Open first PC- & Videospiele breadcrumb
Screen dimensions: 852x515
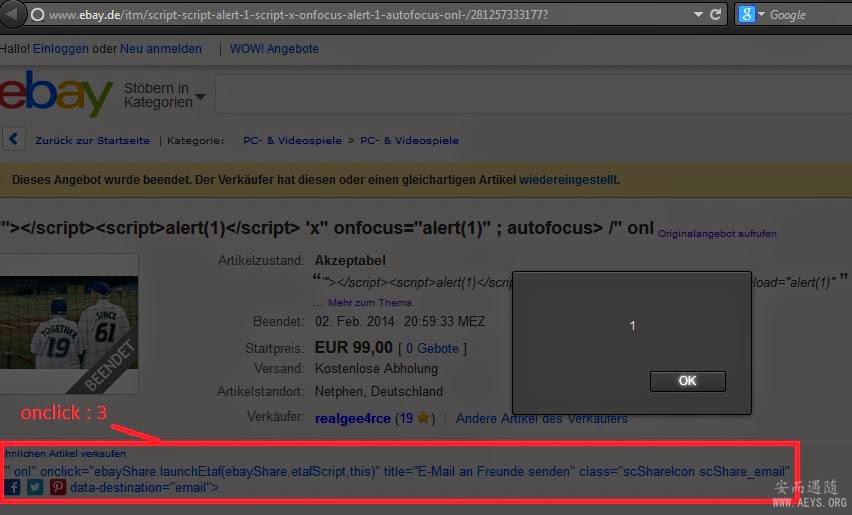292,141
